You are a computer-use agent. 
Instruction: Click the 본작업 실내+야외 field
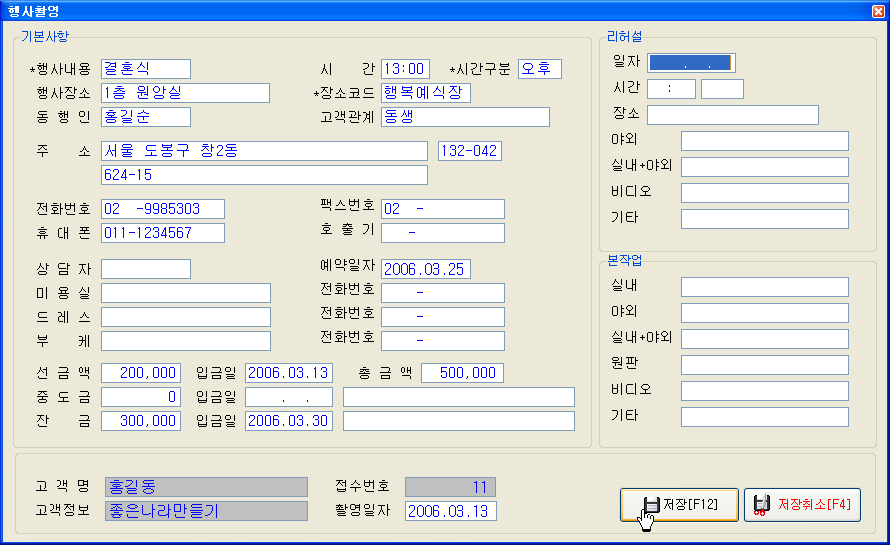[x=765, y=339]
